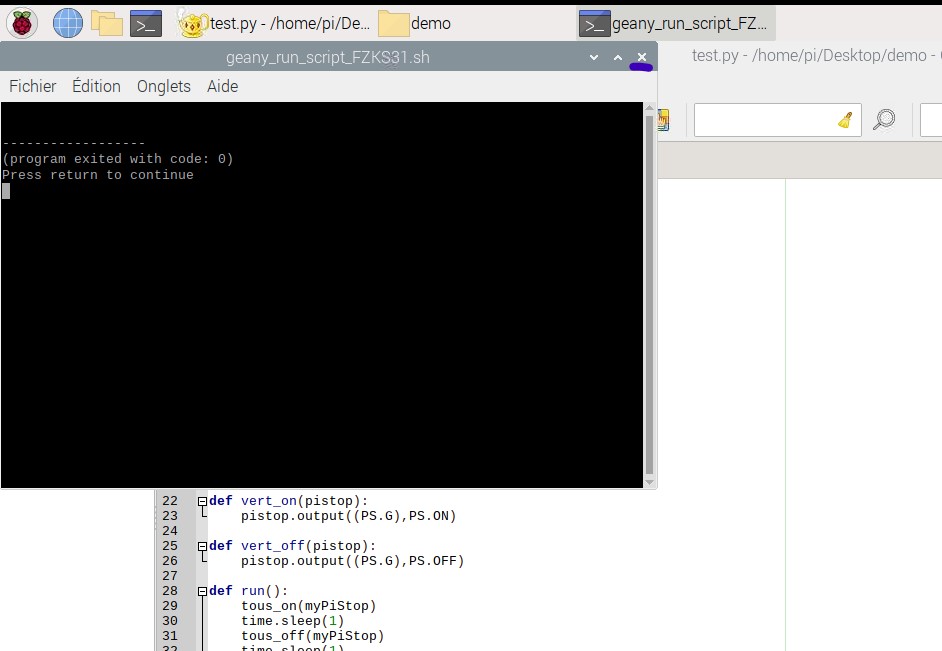Open the Fichier menu
Screen dimensions: 942x651
coord(33,86)
